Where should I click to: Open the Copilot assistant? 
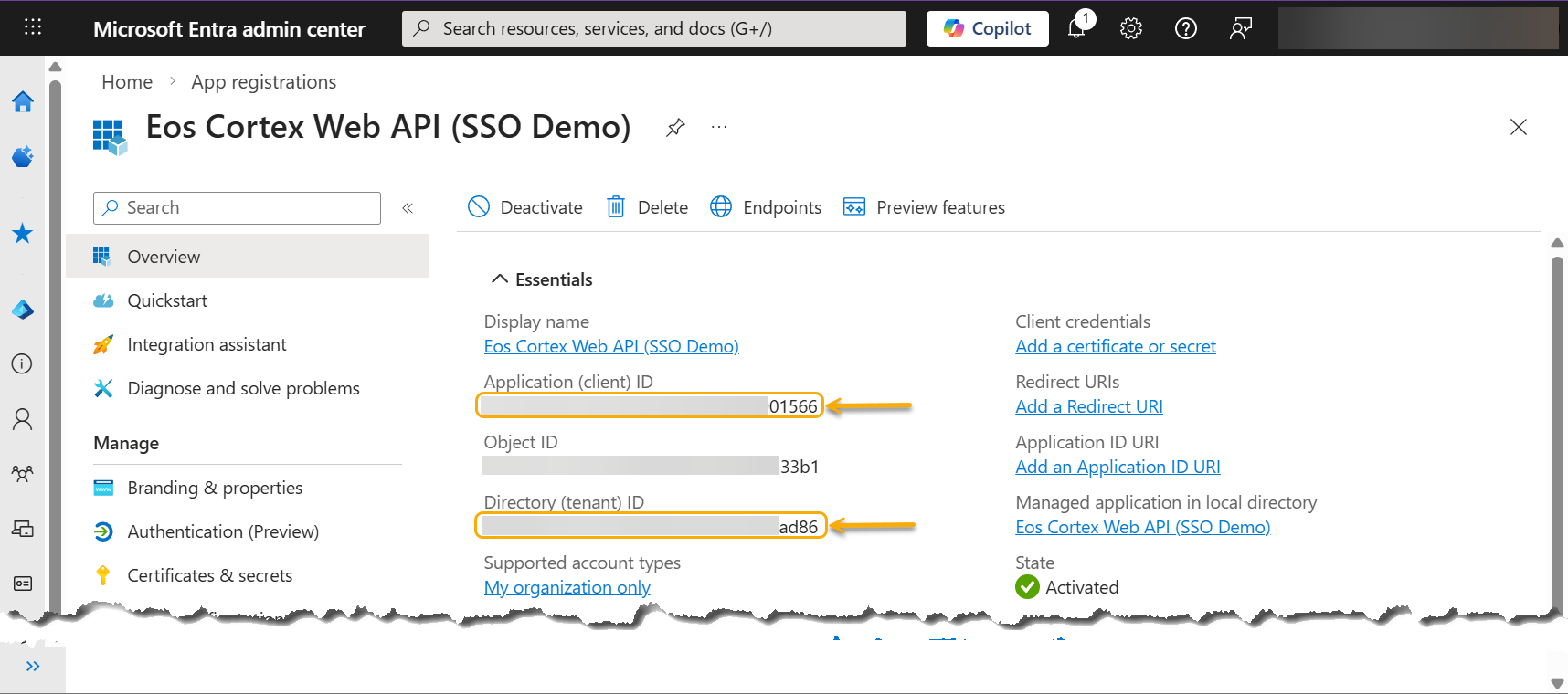pyautogui.click(x=987, y=28)
